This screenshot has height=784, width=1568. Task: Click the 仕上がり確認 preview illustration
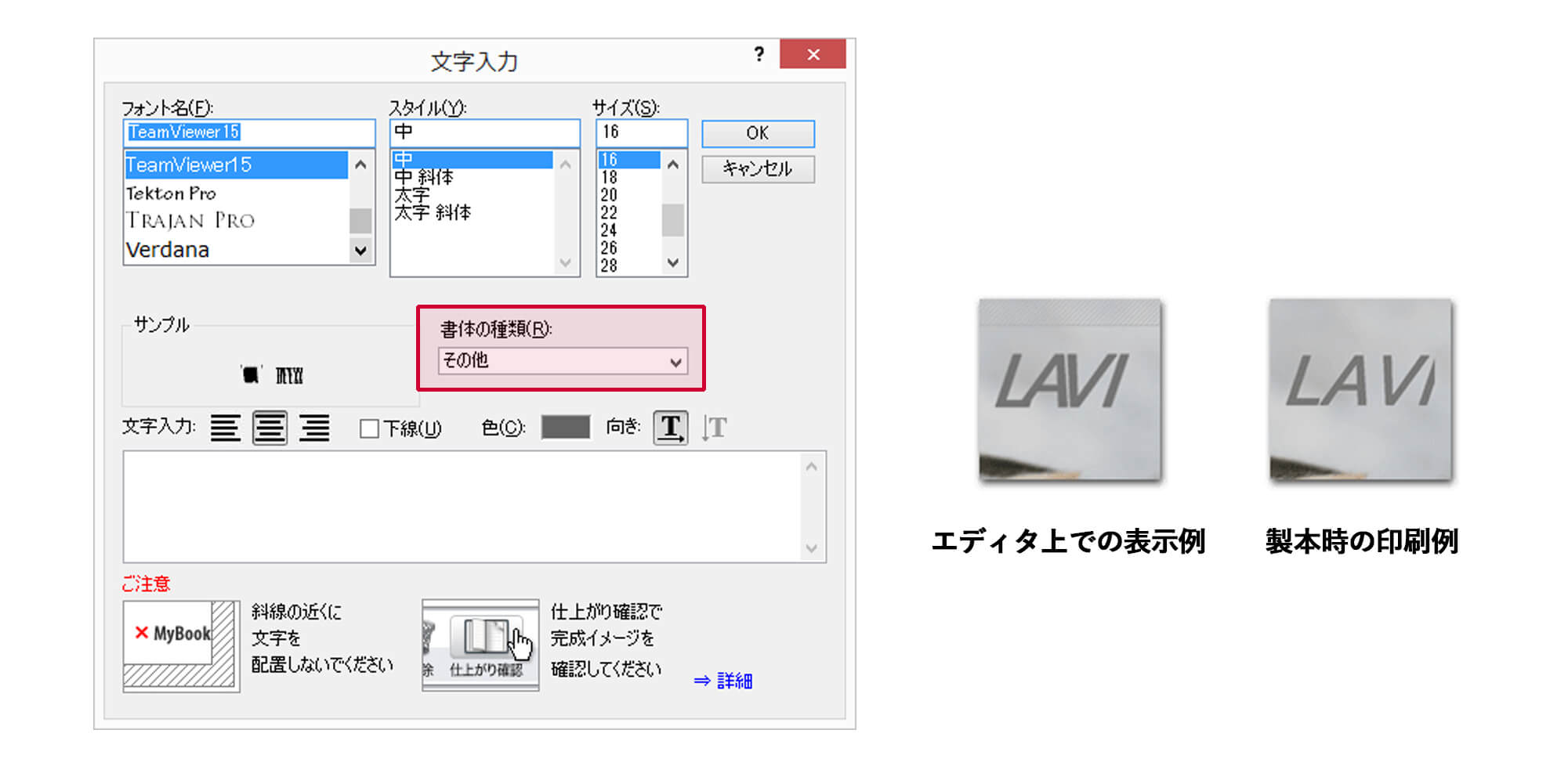pyautogui.click(x=480, y=645)
